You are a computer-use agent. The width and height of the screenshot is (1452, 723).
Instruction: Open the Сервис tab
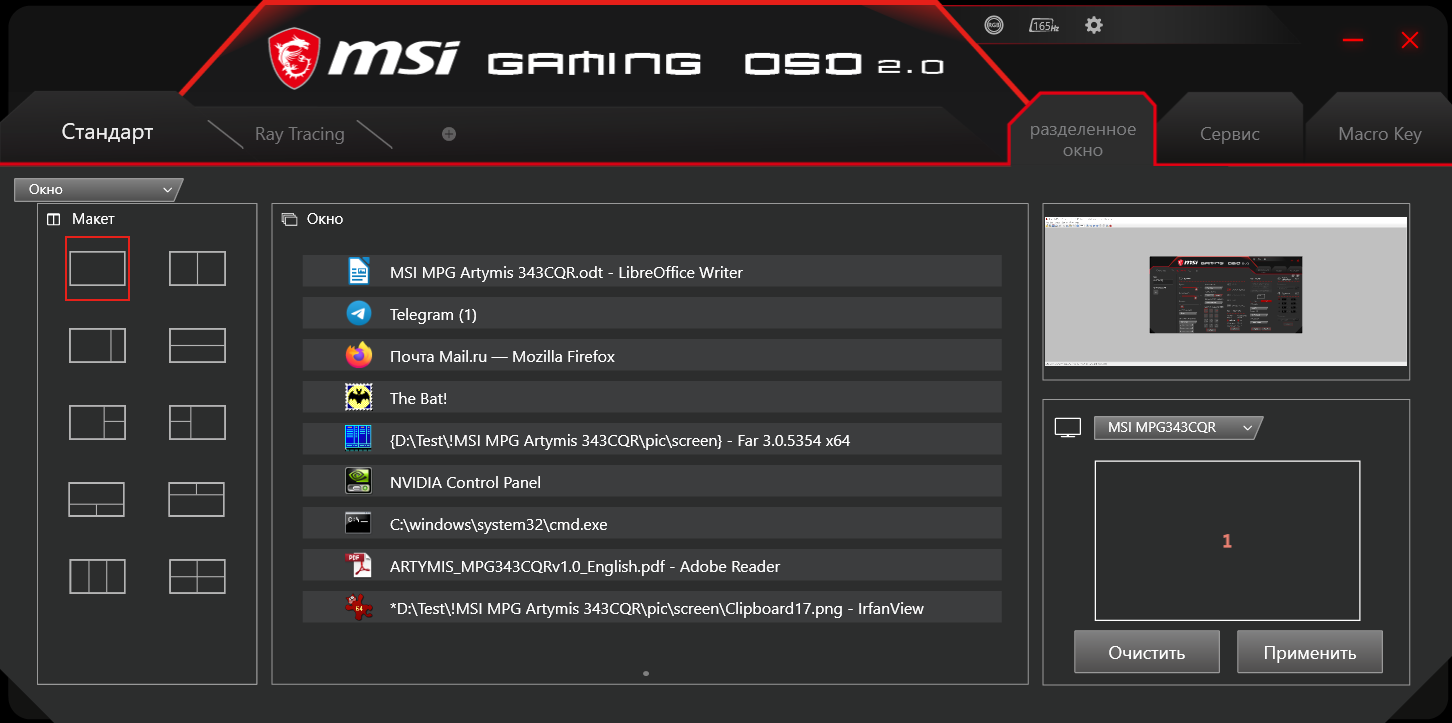coord(1230,134)
